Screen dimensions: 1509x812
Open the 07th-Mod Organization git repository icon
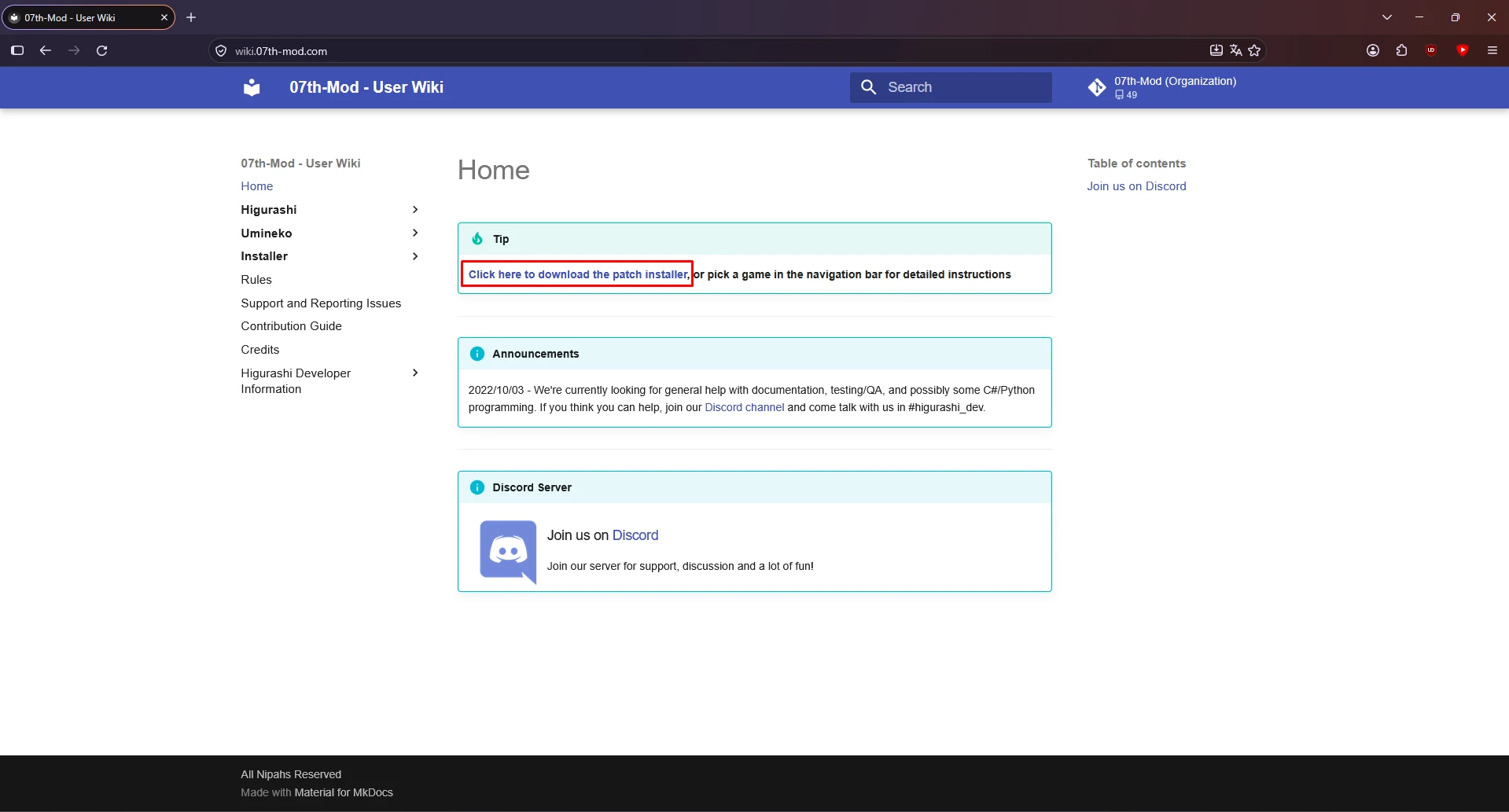(x=1097, y=87)
